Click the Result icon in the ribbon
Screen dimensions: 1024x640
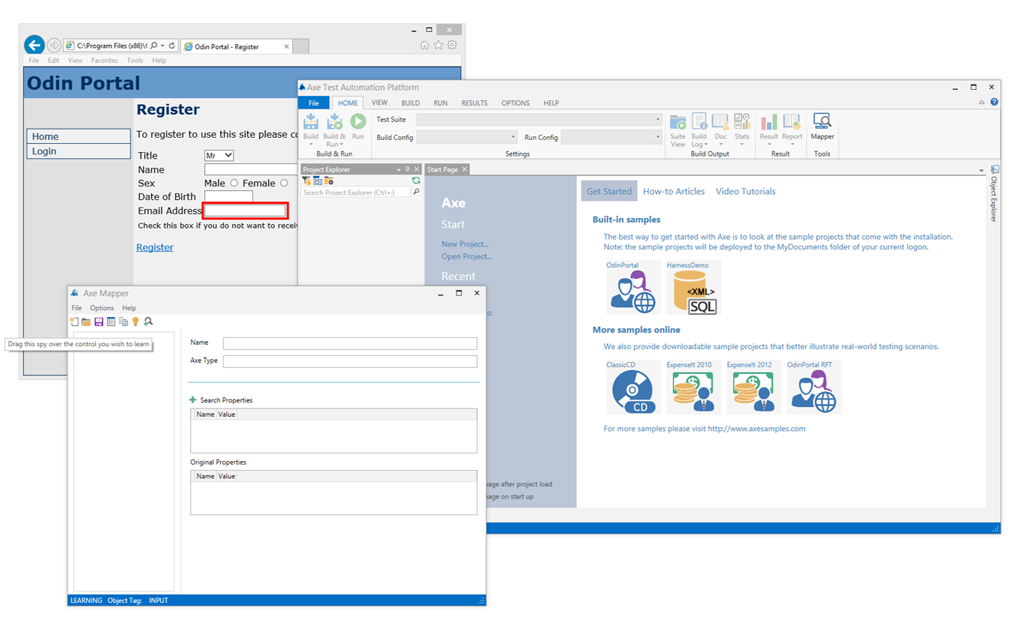pyautogui.click(x=770, y=122)
